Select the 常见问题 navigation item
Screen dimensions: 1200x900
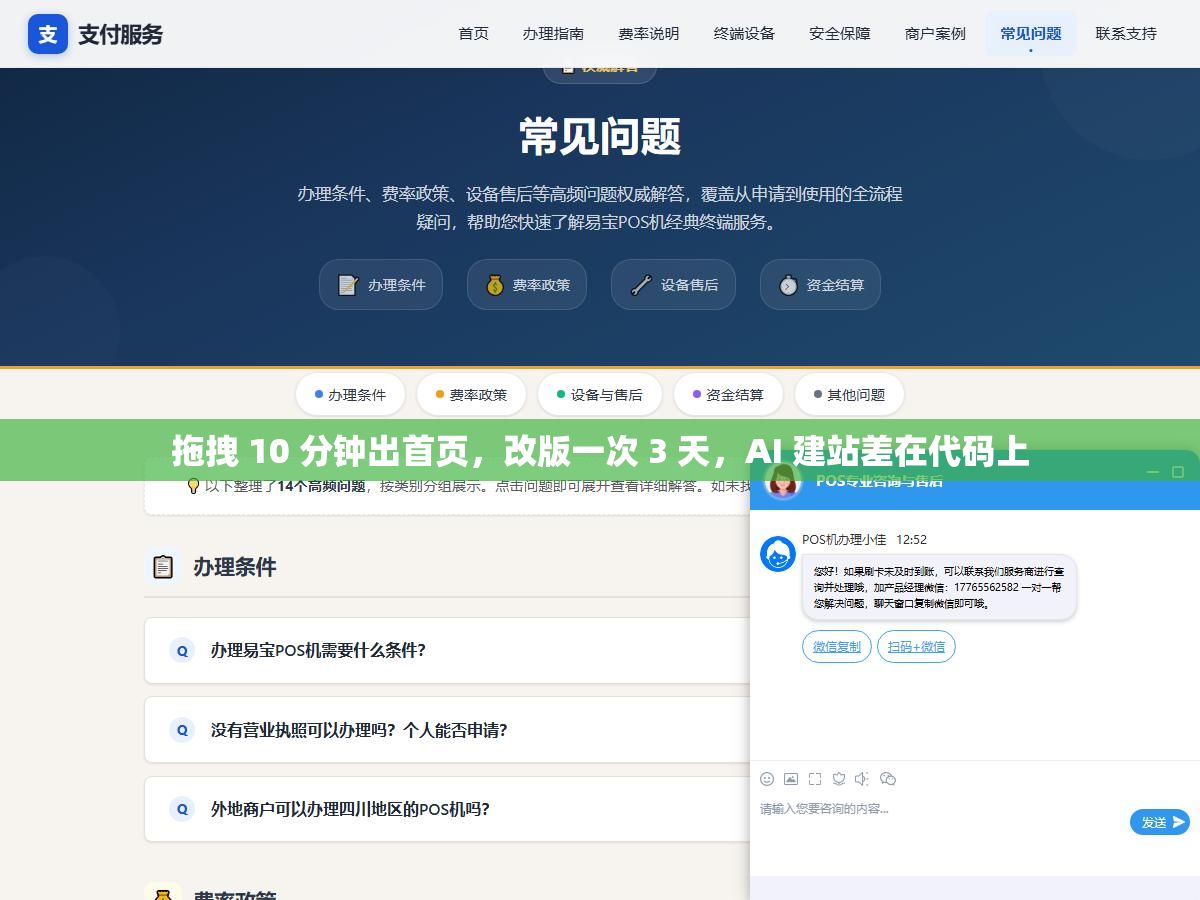[x=1031, y=34]
